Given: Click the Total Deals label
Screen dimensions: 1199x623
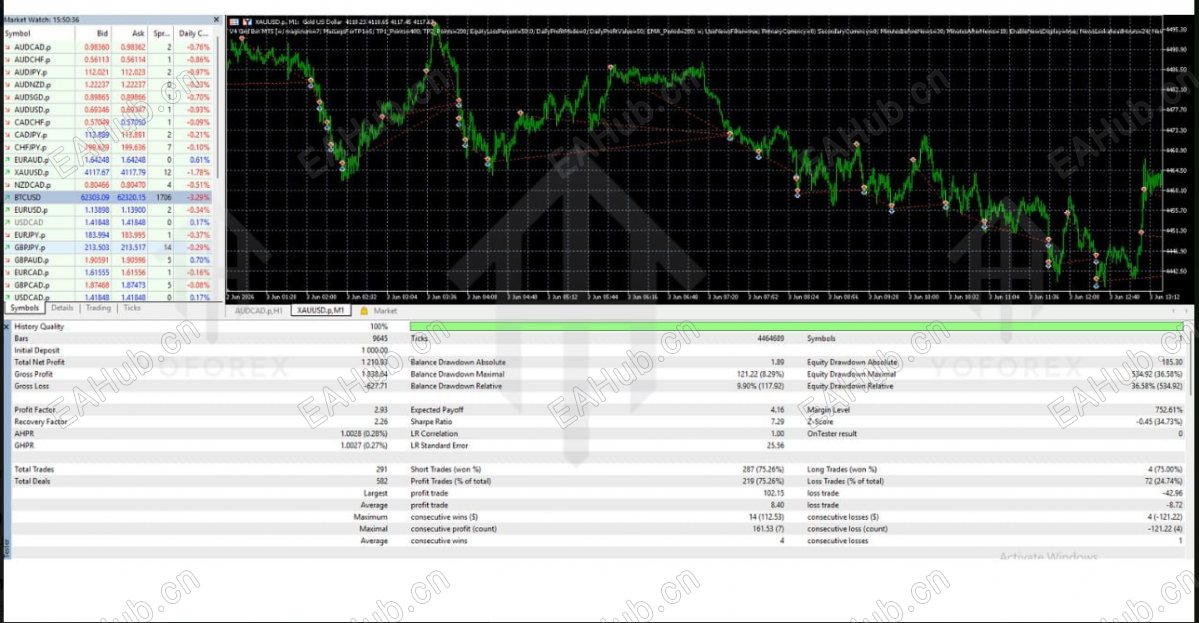Looking at the screenshot, I should (x=34, y=482).
